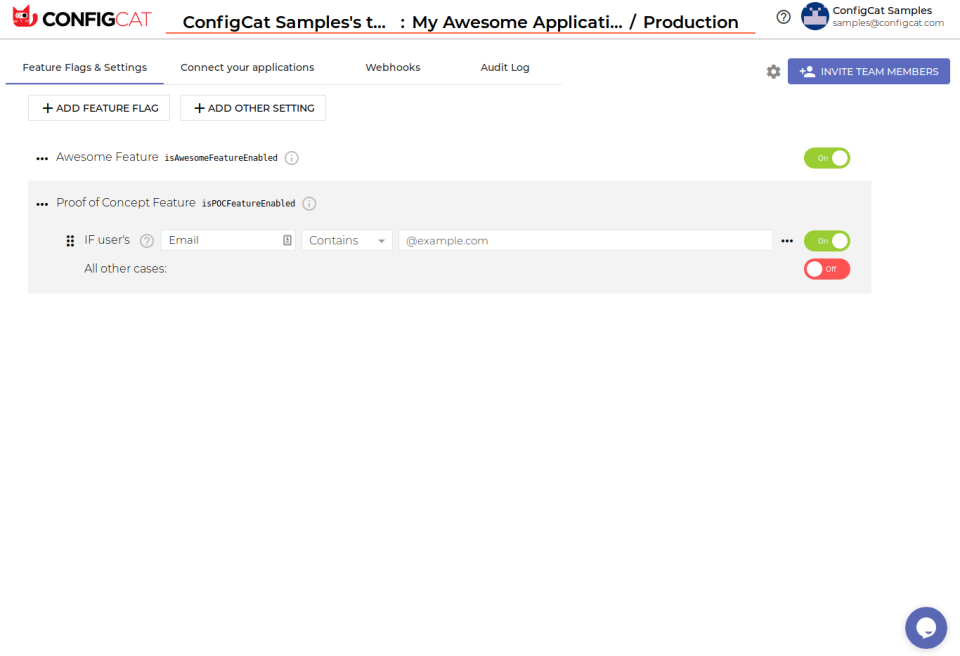Open options menu for Proof of Concept Feature
The width and height of the screenshot is (960, 656).
[41, 203]
